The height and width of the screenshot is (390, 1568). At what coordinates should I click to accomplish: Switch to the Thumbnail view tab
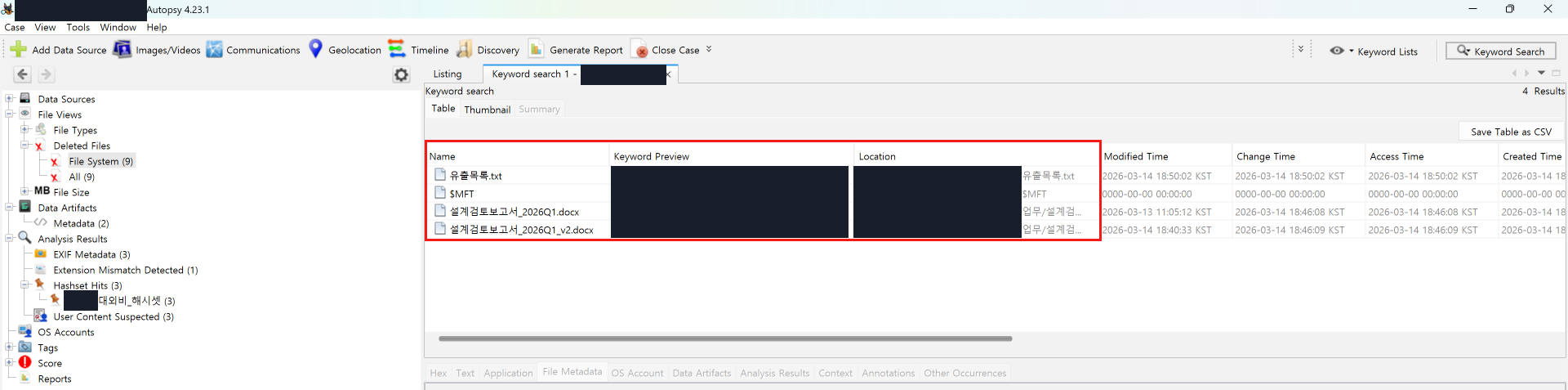click(488, 110)
